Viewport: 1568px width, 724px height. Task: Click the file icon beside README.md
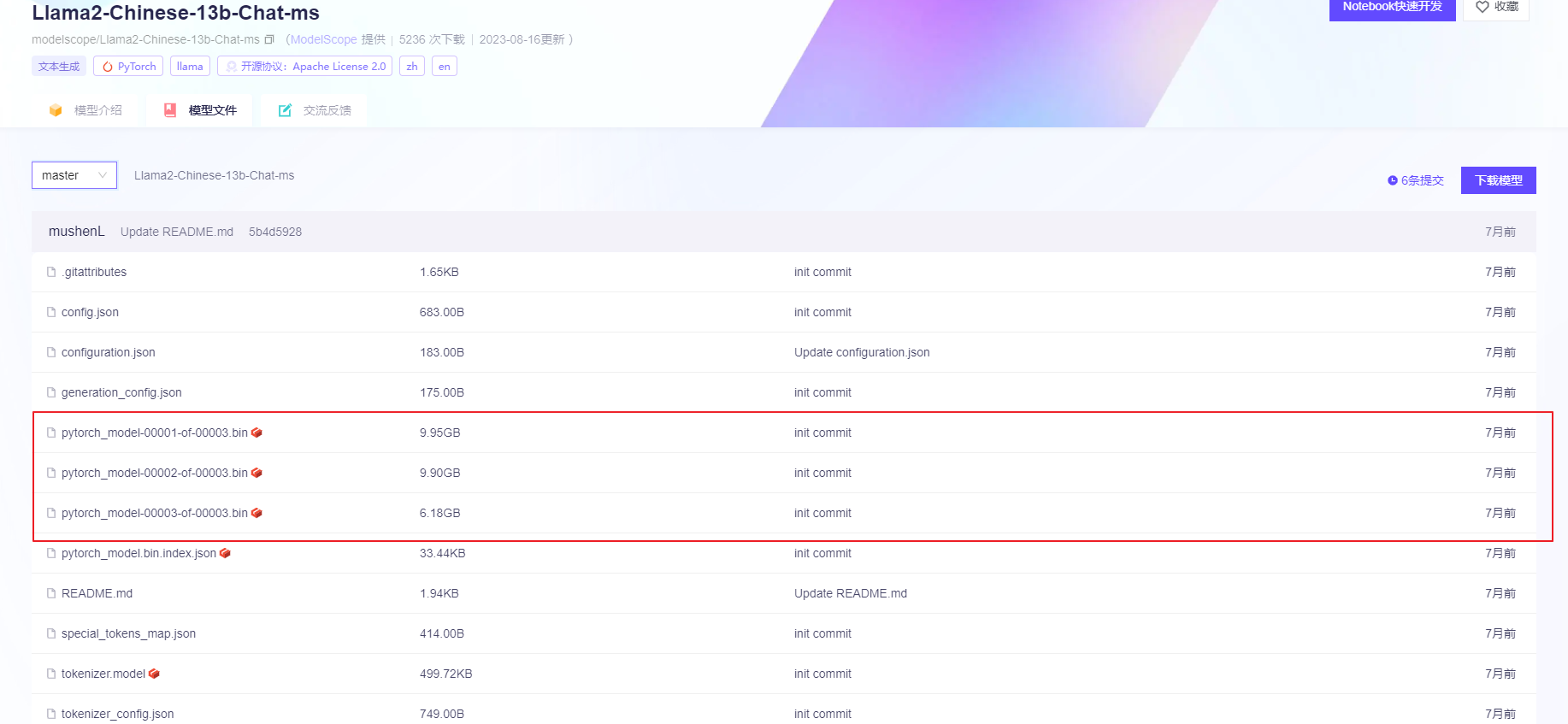(x=51, y=593)
